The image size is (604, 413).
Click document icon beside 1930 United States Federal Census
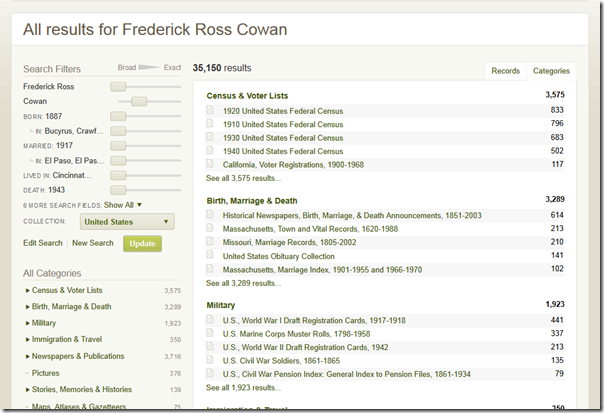(x=210, y=137)
